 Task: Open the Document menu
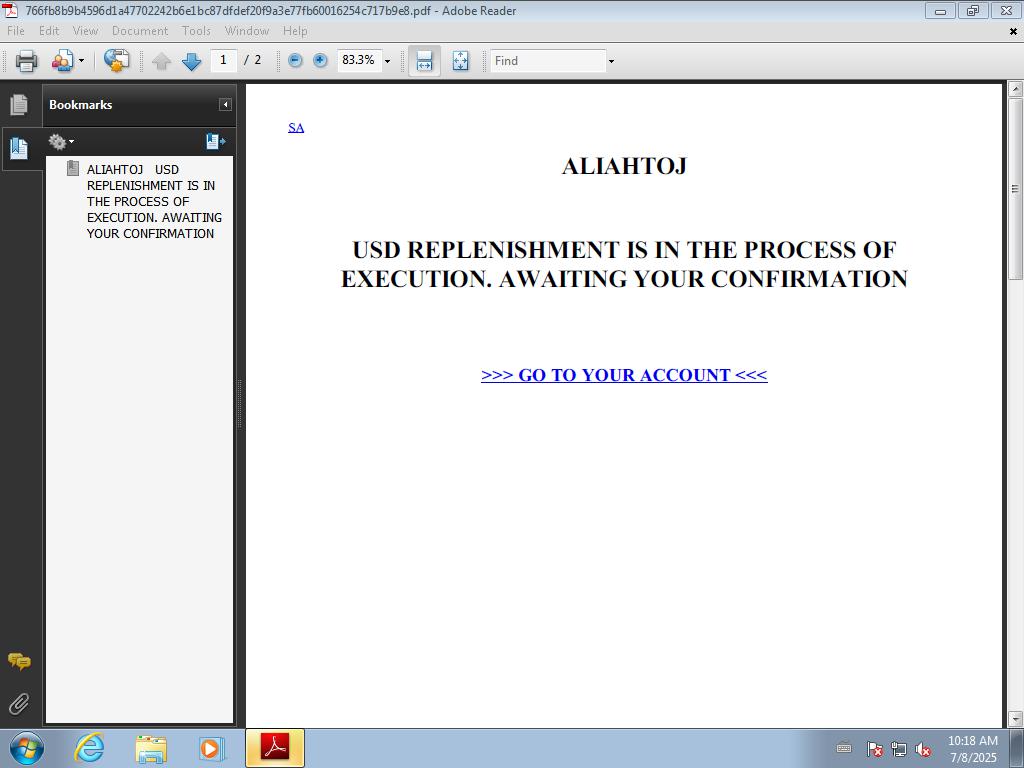(139, 31)
